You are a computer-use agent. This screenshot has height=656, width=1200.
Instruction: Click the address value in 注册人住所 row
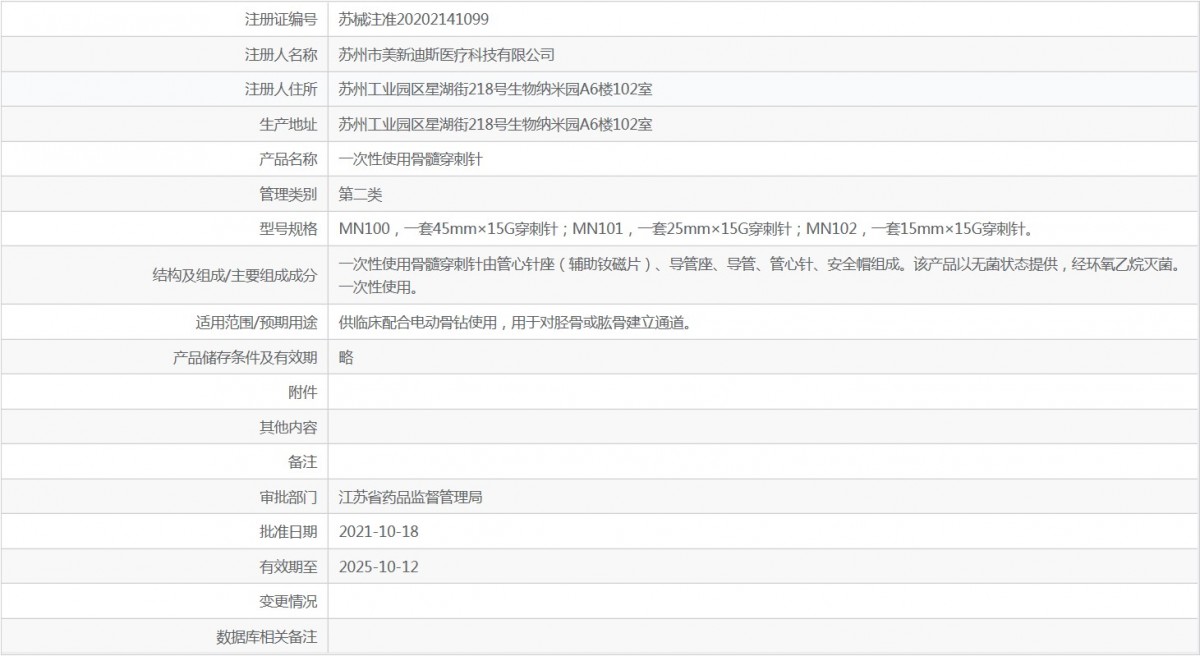496,89
